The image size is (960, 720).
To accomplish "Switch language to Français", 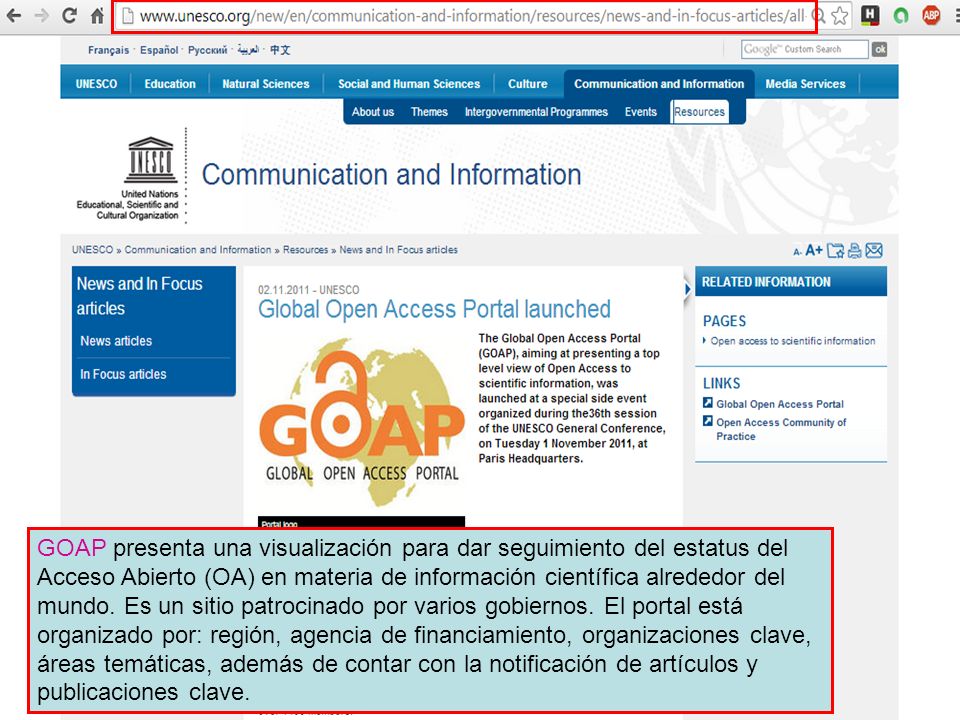I will [x=108, y=50].
